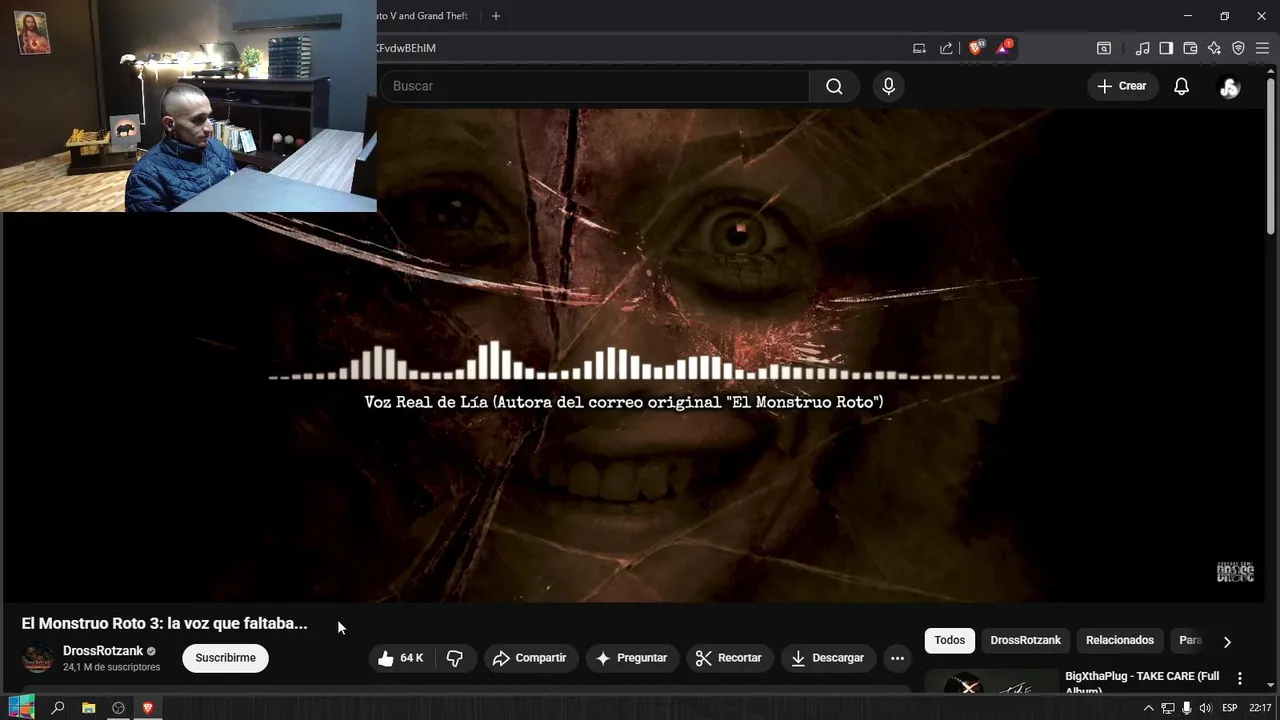1280x720 pixels.
Task: Select the DrossRotzank filter chip
Action: [x=1025, y=640]
